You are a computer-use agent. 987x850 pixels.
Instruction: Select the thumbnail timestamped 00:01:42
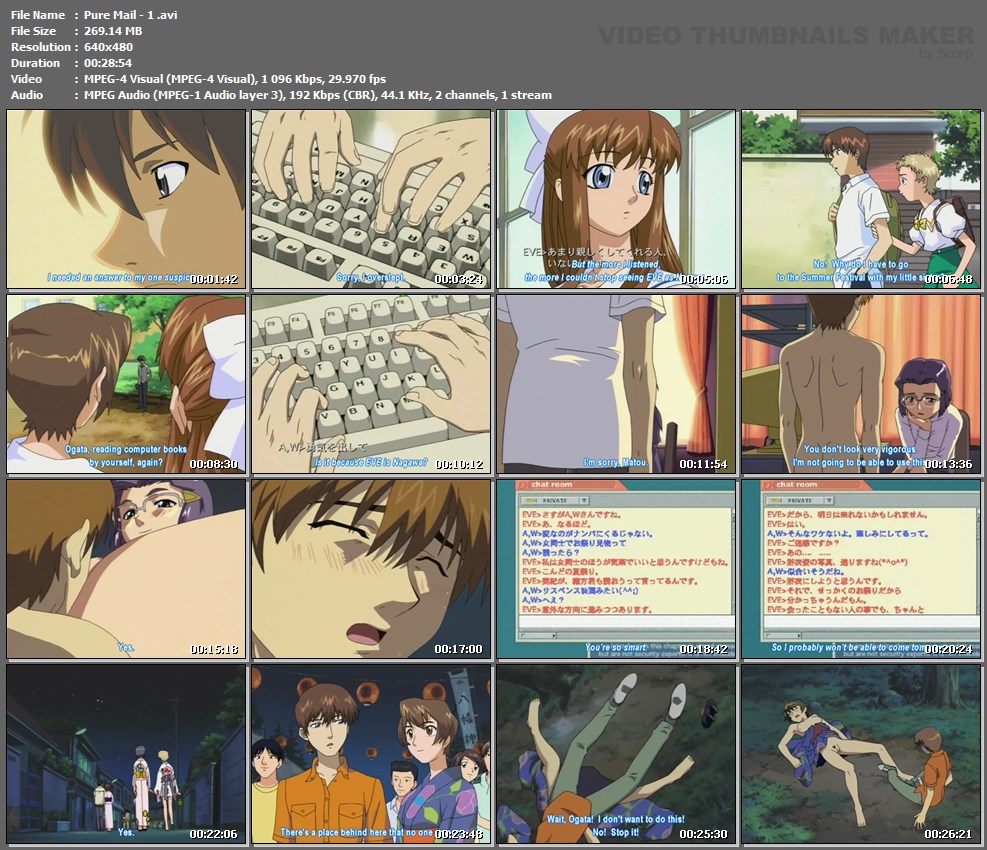(x=126, y=199)
